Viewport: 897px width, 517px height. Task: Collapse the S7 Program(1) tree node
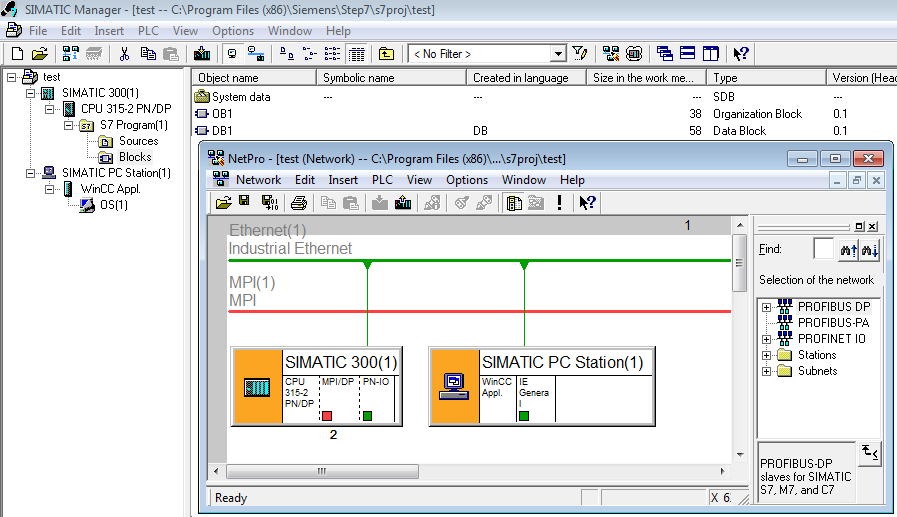(69, 125)
